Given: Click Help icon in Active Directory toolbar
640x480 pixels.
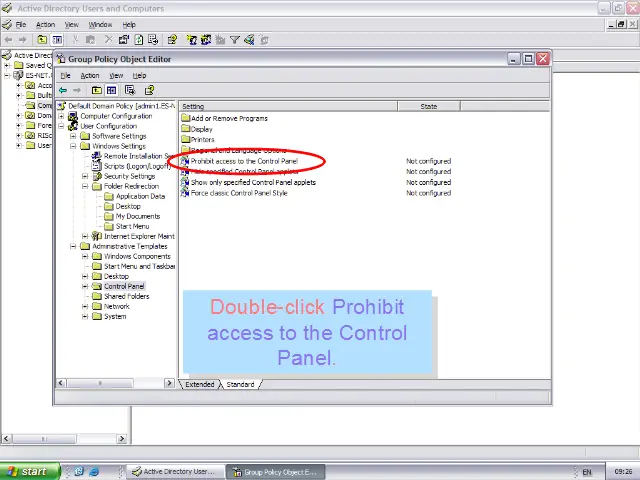Looking at the screenshot, I should tap(172, 40).
